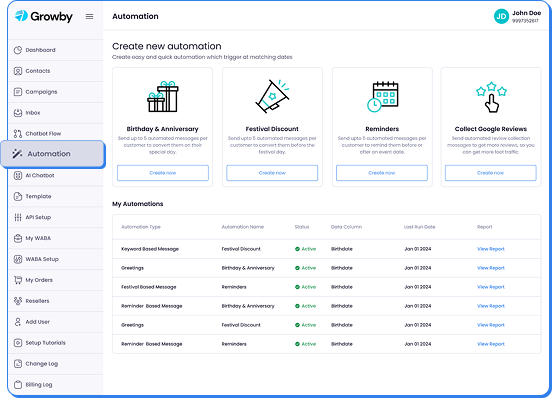Create now for Collect Google Reviews
The width and height of the screenshot is (552, 398).
[491, 173]
